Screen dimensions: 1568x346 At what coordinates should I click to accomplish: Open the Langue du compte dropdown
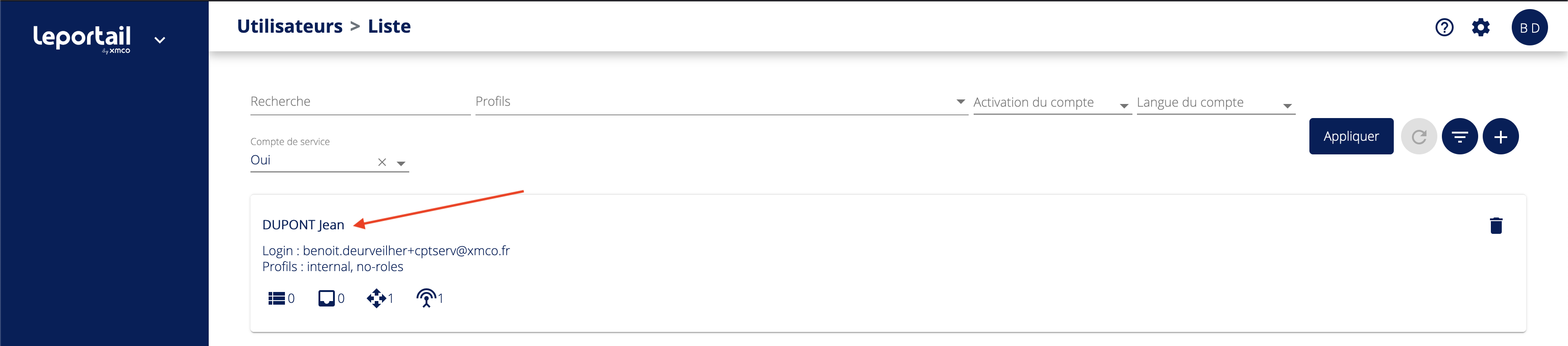(1287, 105)
